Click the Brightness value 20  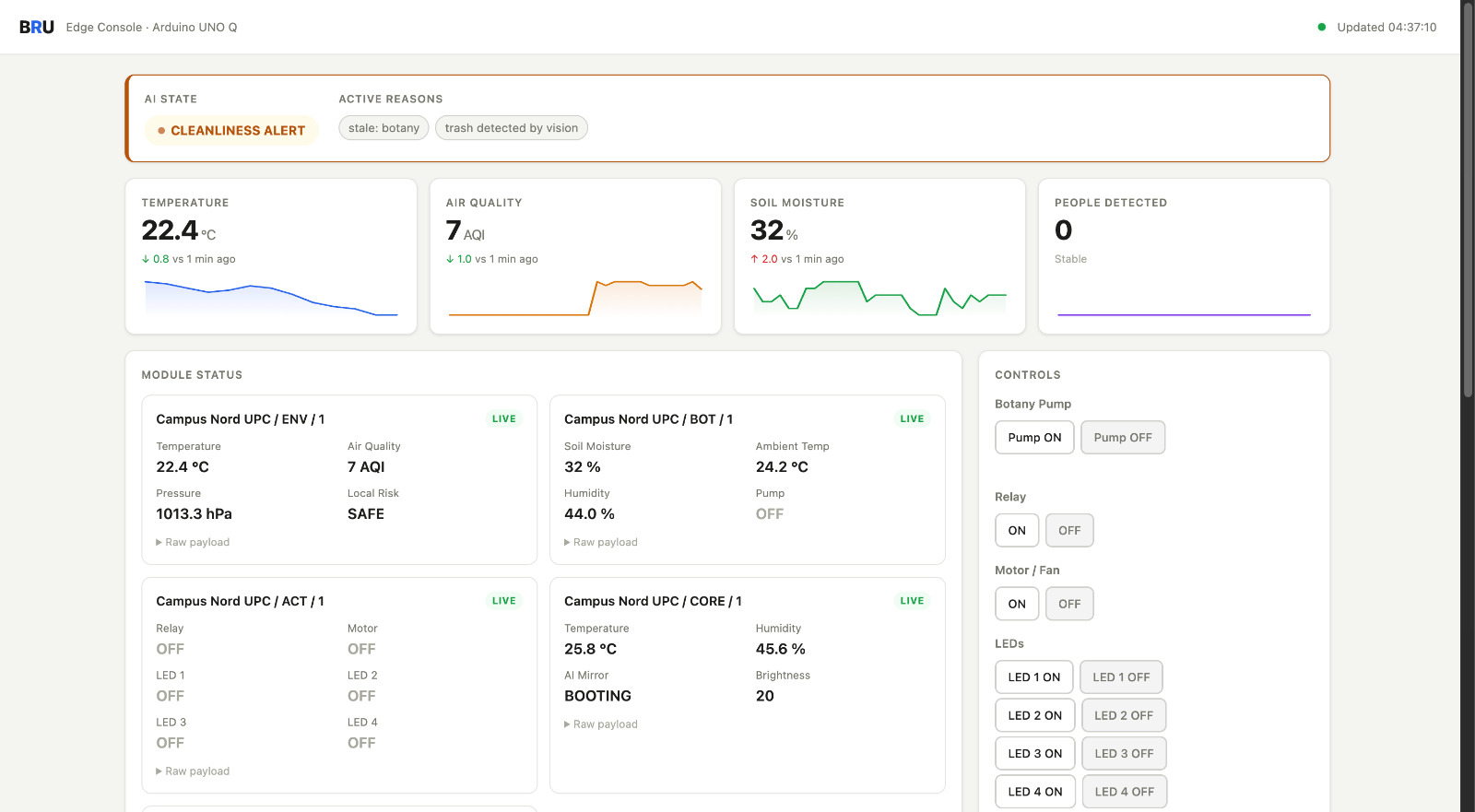pyautogui.click(x=765, y=697)
